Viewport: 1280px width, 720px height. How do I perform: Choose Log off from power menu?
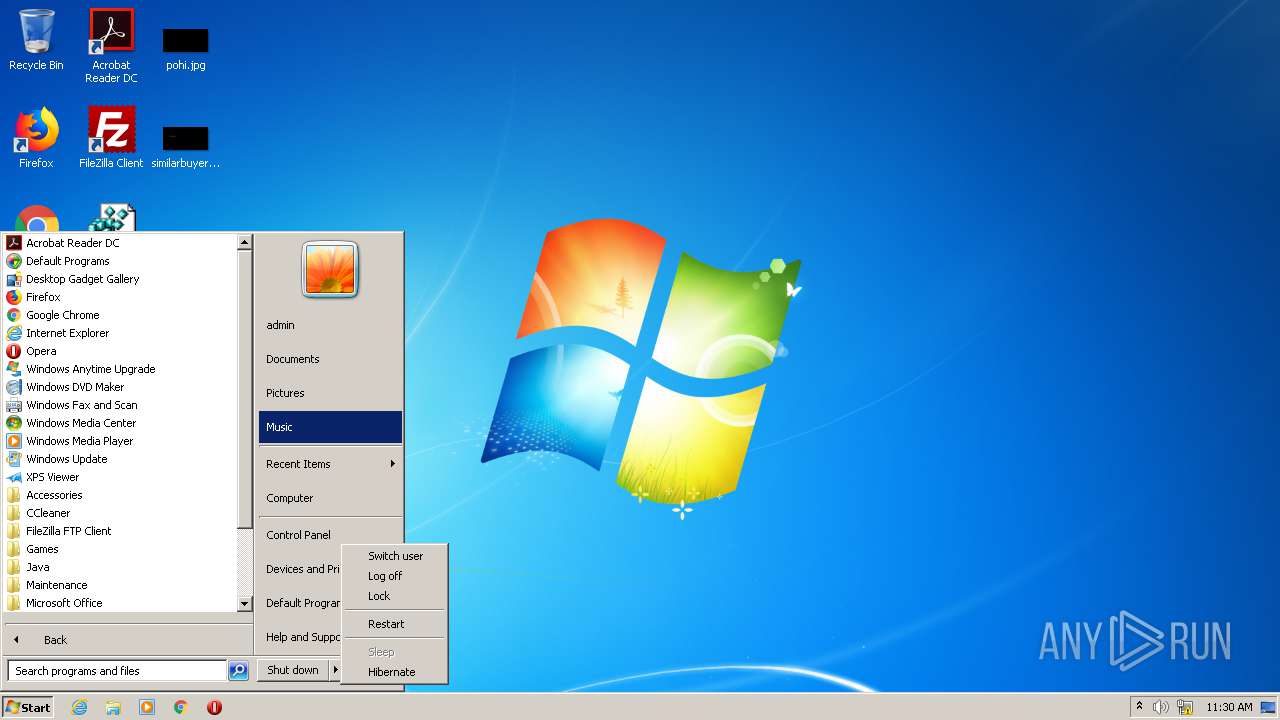[394, 576]
